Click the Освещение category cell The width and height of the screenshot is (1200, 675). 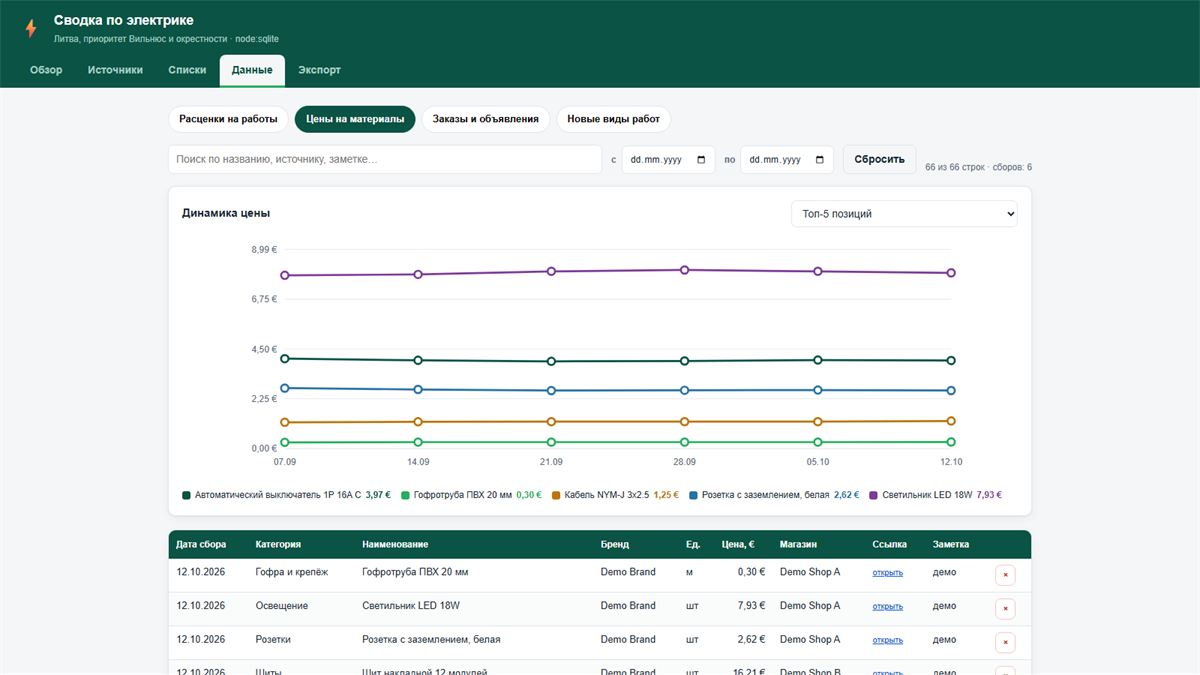tap(282, 606)
